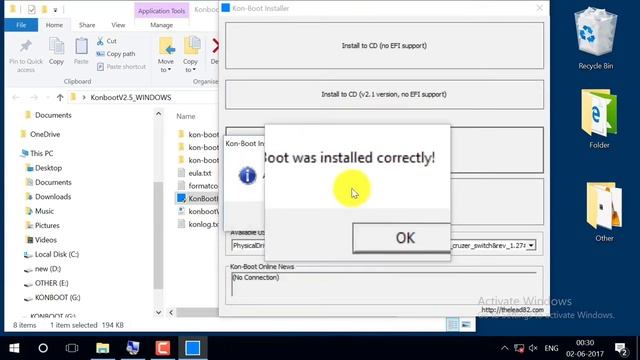Image resolution: width=640 pixels, height=360 pixels.
Task: Open the Copy to dropdown
Action: tap(190, 55)
